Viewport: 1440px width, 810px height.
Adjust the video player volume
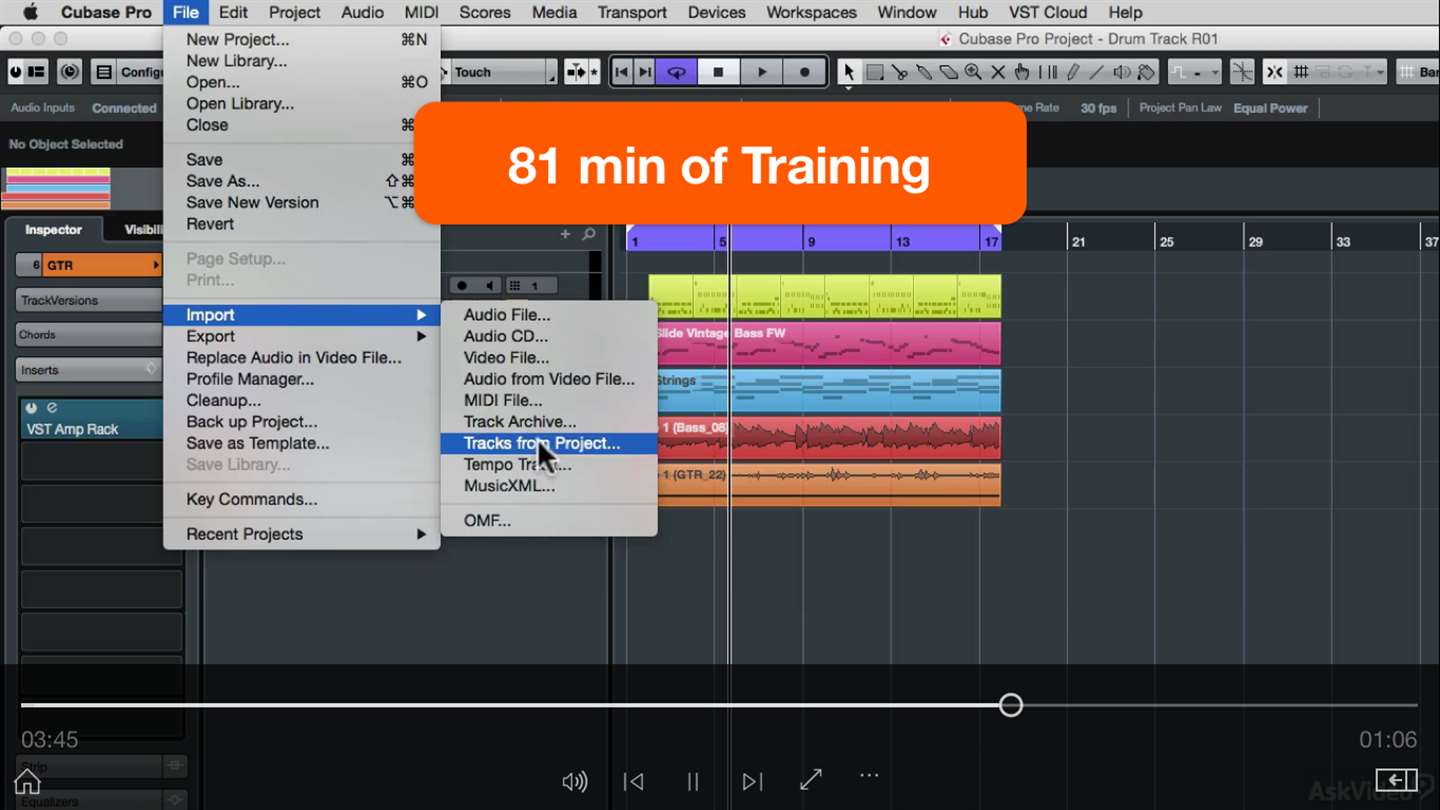575,781
